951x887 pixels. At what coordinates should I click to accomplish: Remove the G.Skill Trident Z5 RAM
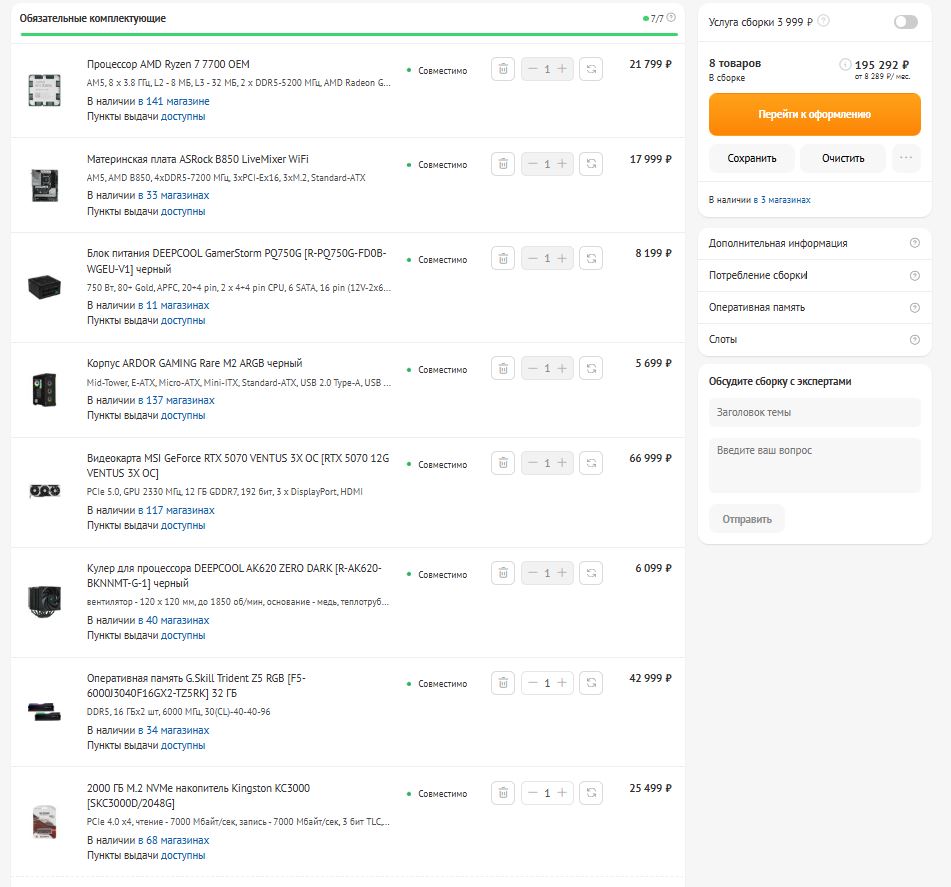coord(503,684)
